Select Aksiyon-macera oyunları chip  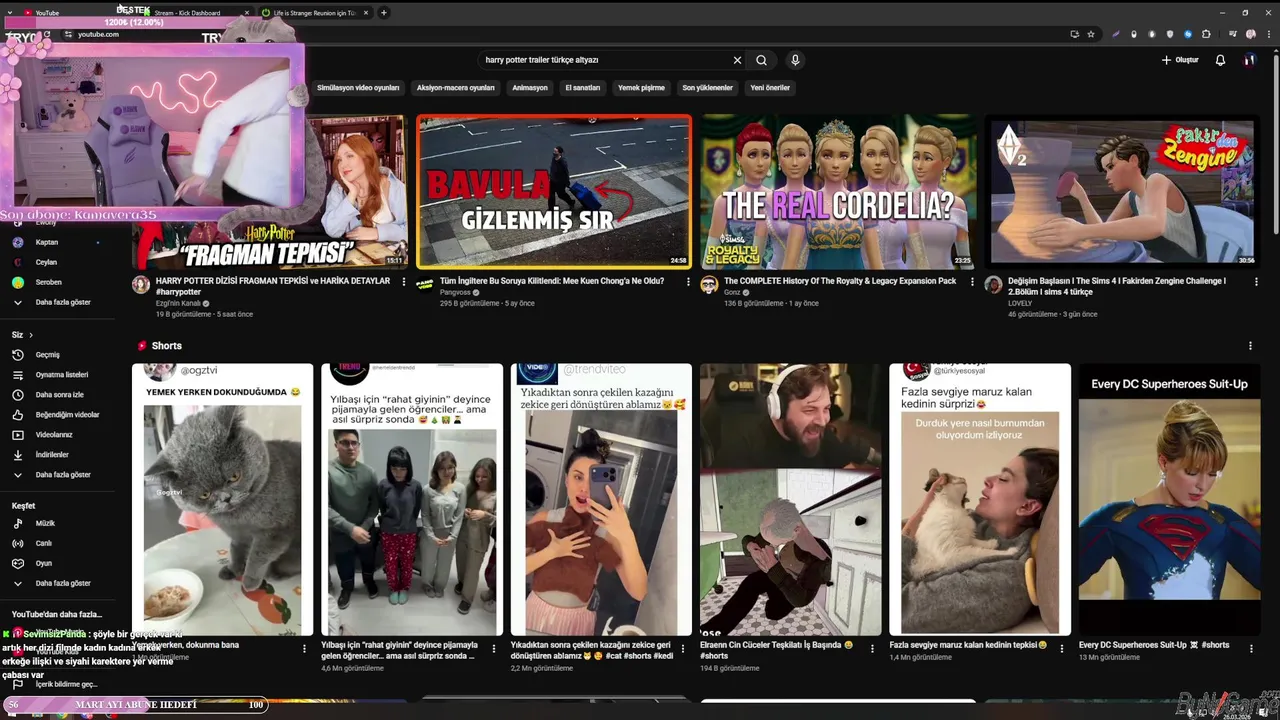click(456, 88)
